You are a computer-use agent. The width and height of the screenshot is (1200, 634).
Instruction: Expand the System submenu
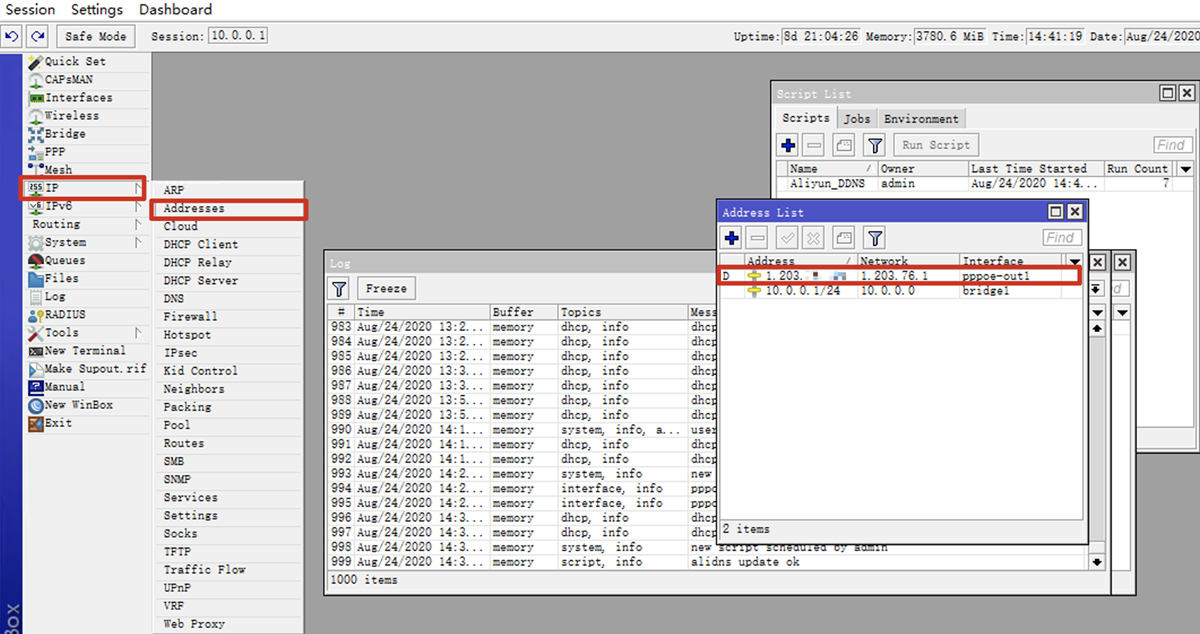(66, 243)
